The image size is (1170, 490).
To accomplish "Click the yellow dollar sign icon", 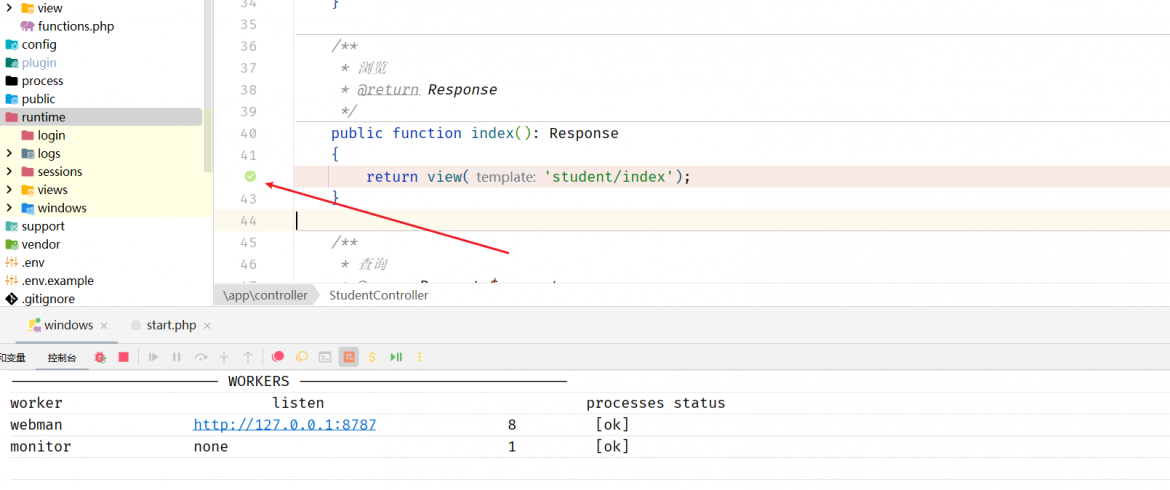I will pos(372,357).
